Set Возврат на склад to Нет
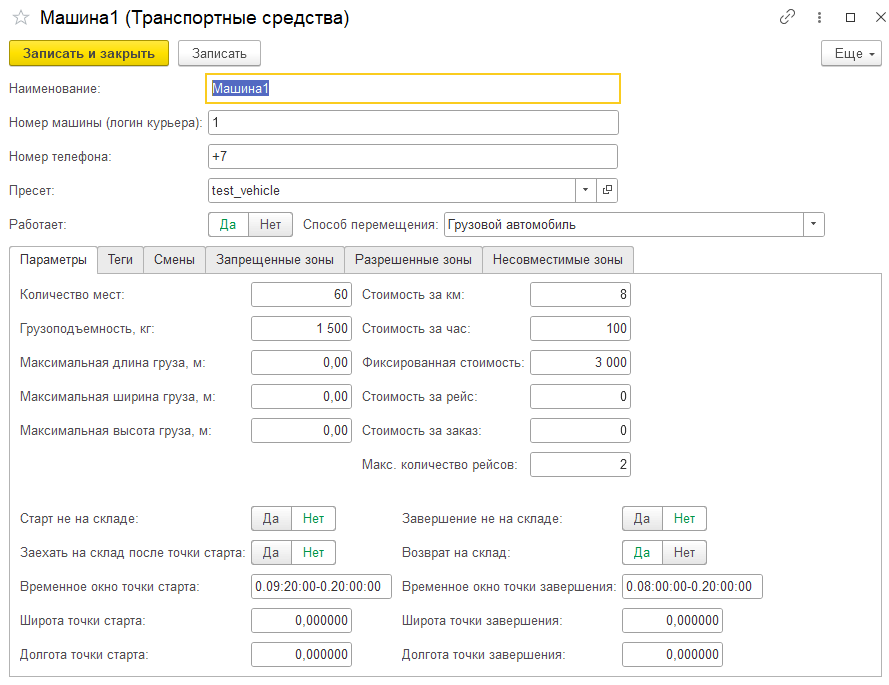The height and width of the screenshot is (685, 889). [684, 552]
